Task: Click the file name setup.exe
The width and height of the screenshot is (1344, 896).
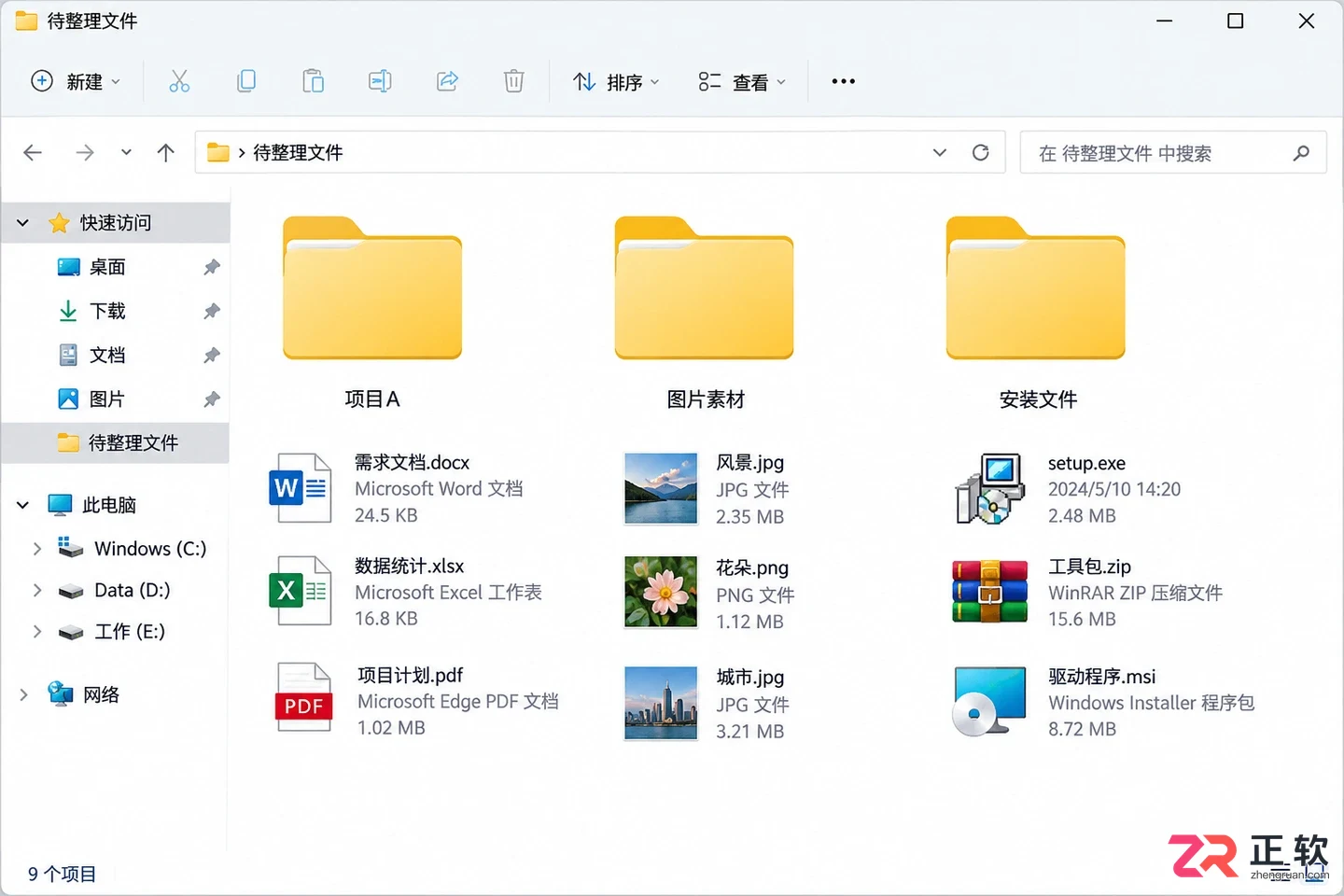Action: 1086,463
